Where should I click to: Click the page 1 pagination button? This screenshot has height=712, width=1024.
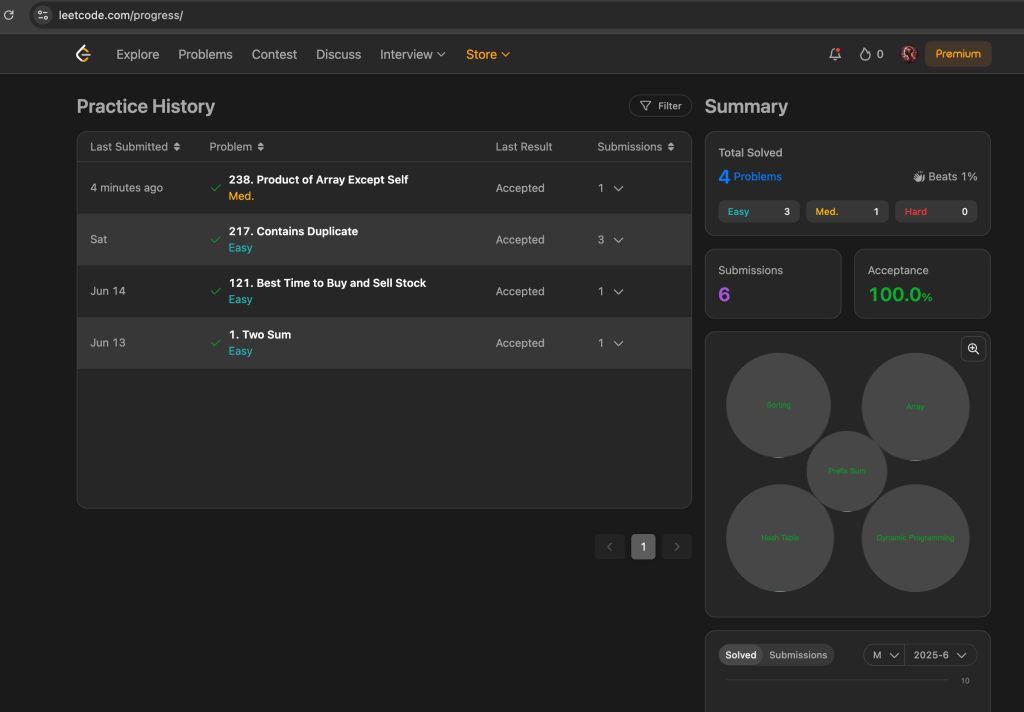click(643, 546)
